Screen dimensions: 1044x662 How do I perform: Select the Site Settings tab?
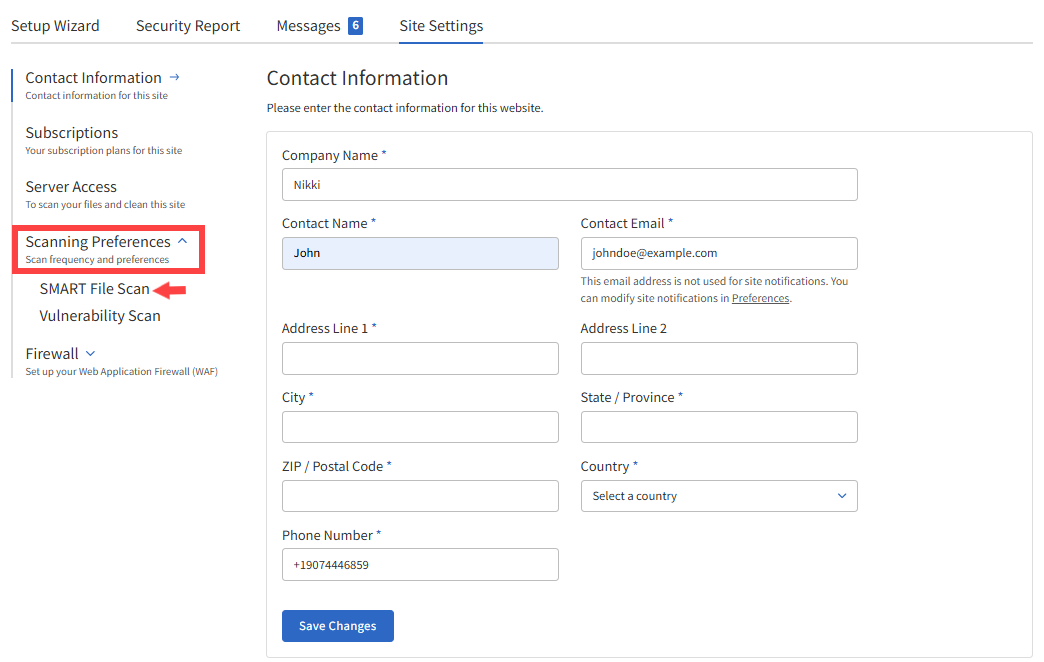click(440, 25)
